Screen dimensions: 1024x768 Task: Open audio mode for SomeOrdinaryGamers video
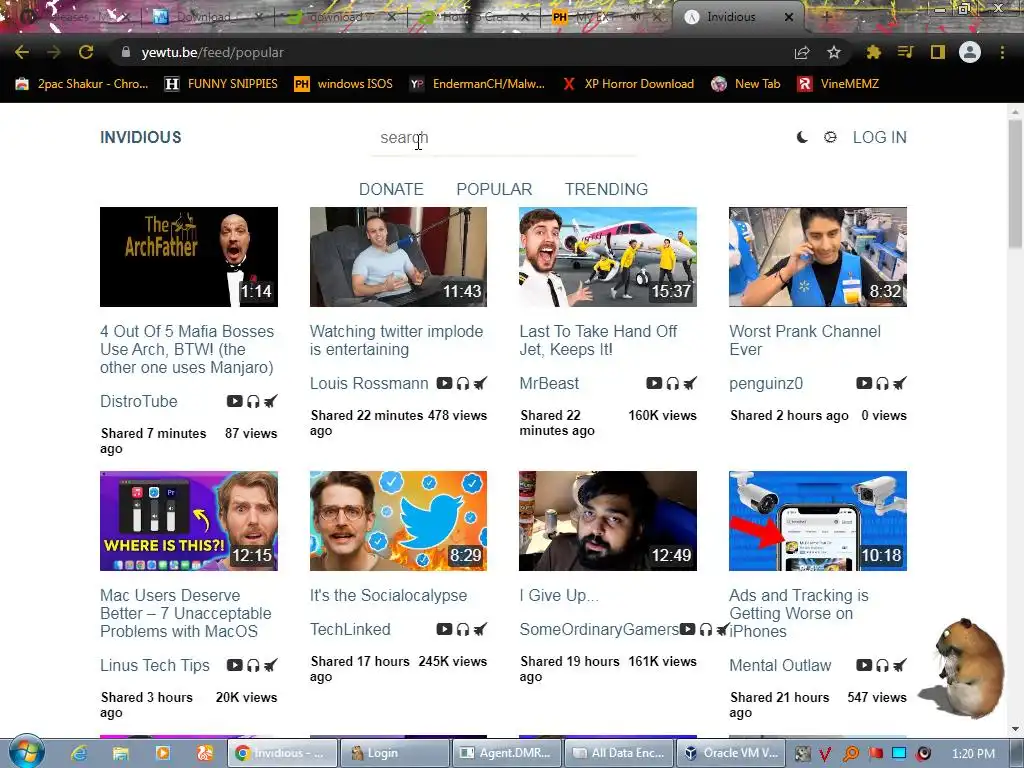706,630
